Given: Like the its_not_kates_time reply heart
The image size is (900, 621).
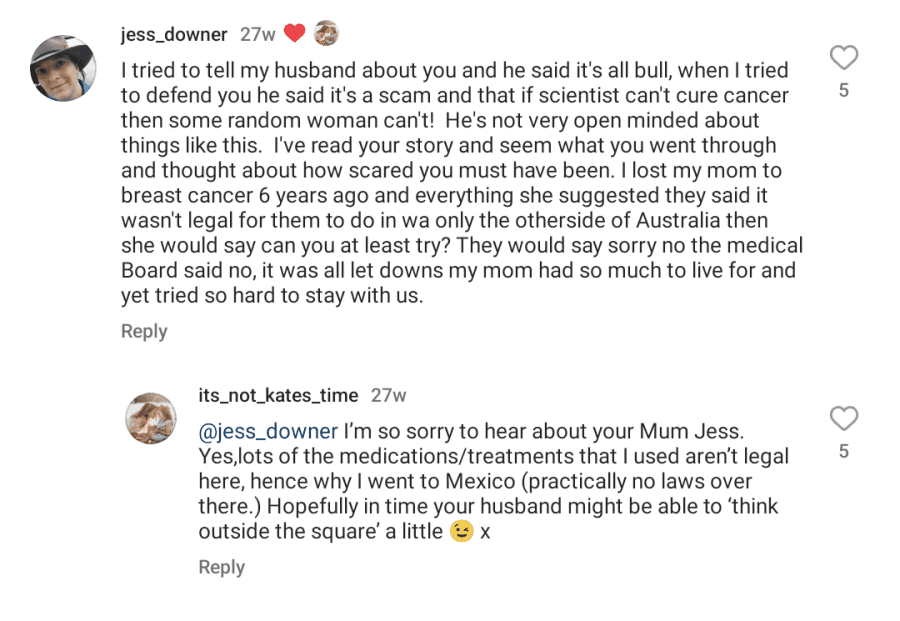Looking at the screenshot, I should pyautogui.click(x=843, y=418).
